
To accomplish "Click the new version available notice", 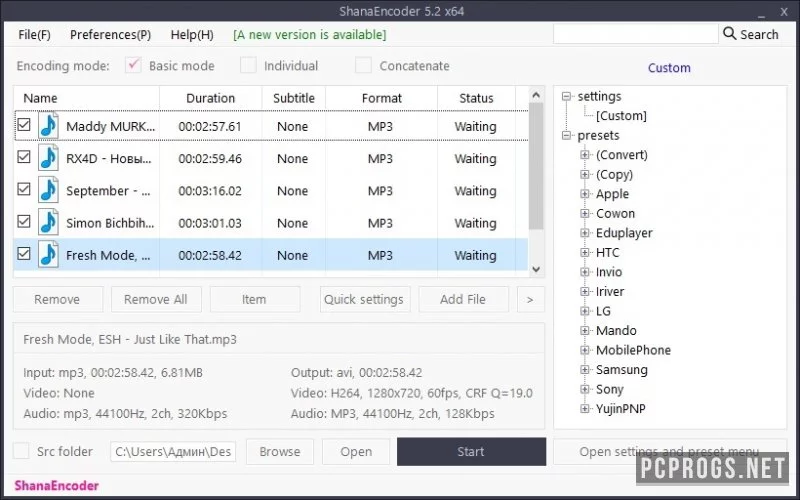I will point(310,35).
